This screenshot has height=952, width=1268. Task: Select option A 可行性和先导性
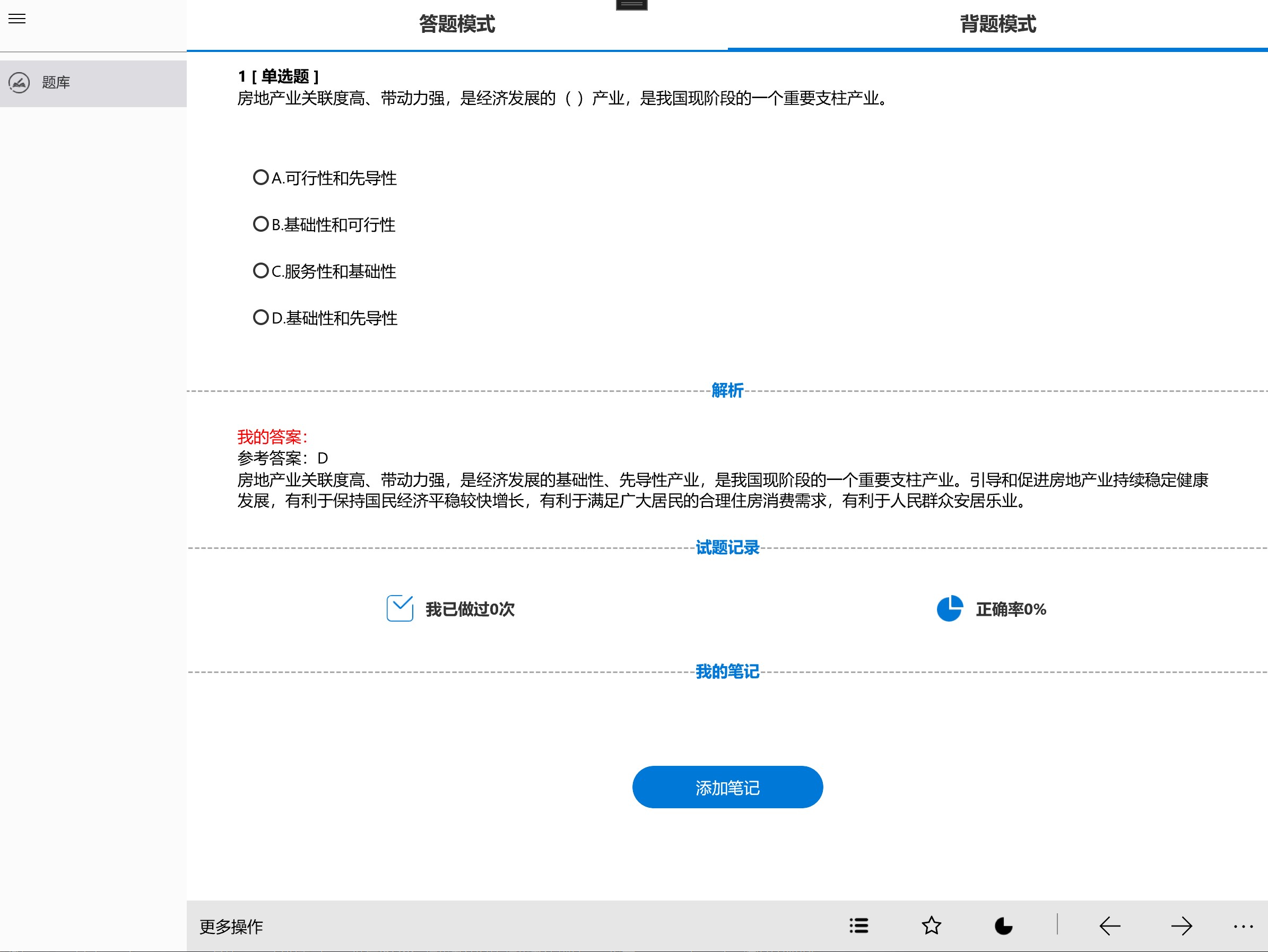coord(261,177)
